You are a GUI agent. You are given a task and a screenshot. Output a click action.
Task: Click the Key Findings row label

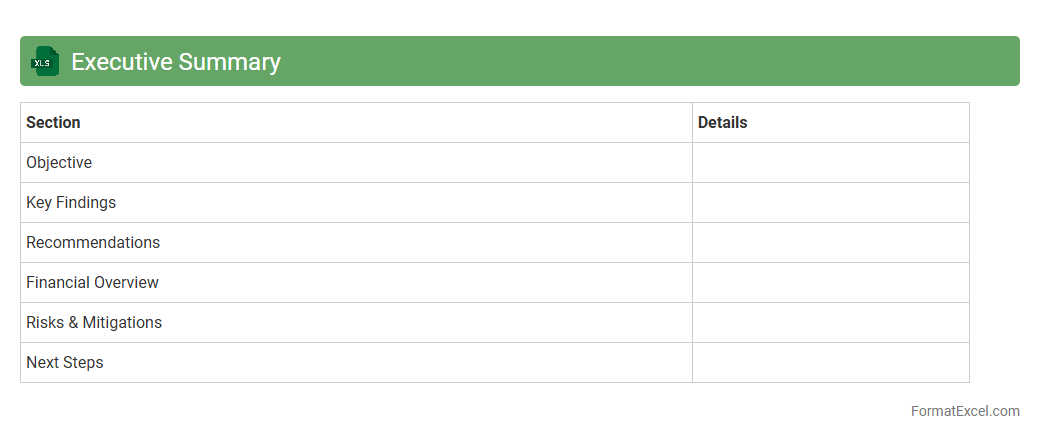point(71,203)
